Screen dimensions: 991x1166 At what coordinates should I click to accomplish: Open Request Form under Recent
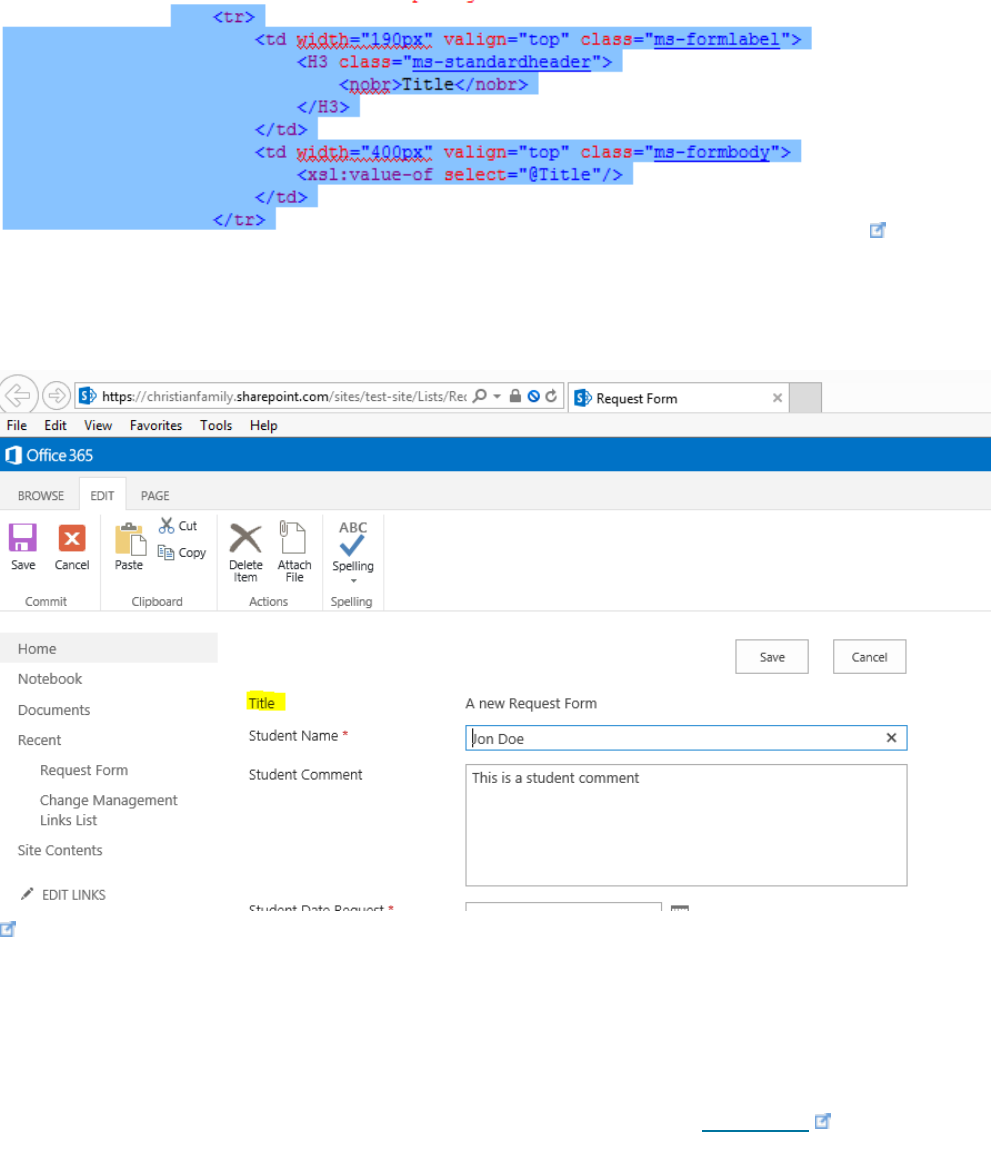point(84,770)
